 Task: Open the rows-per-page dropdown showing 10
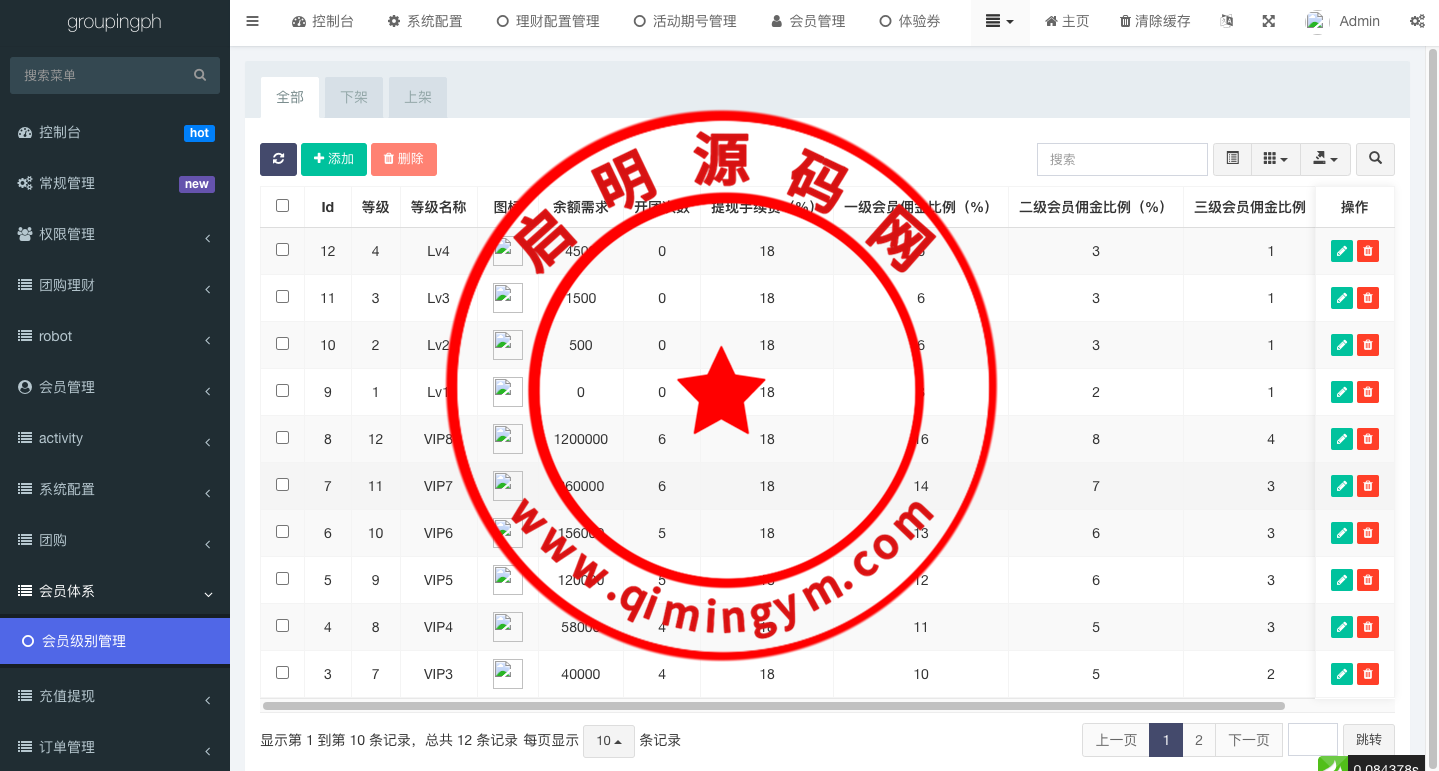pyautogui.click(x=608, y=741)
